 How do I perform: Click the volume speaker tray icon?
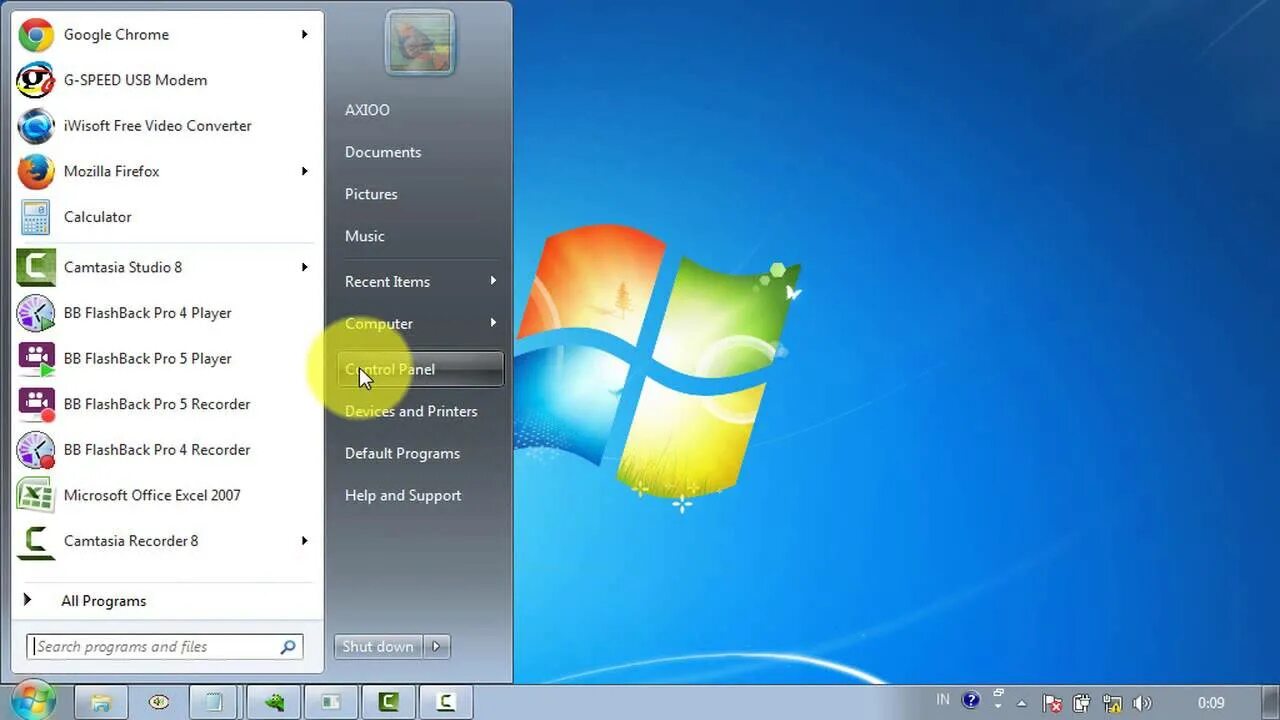1143,703
